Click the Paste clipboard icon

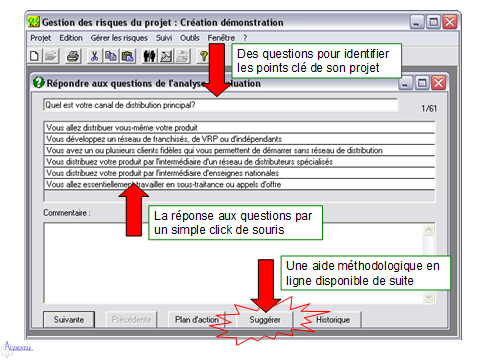pyautogui.click(x=127, y=56)
